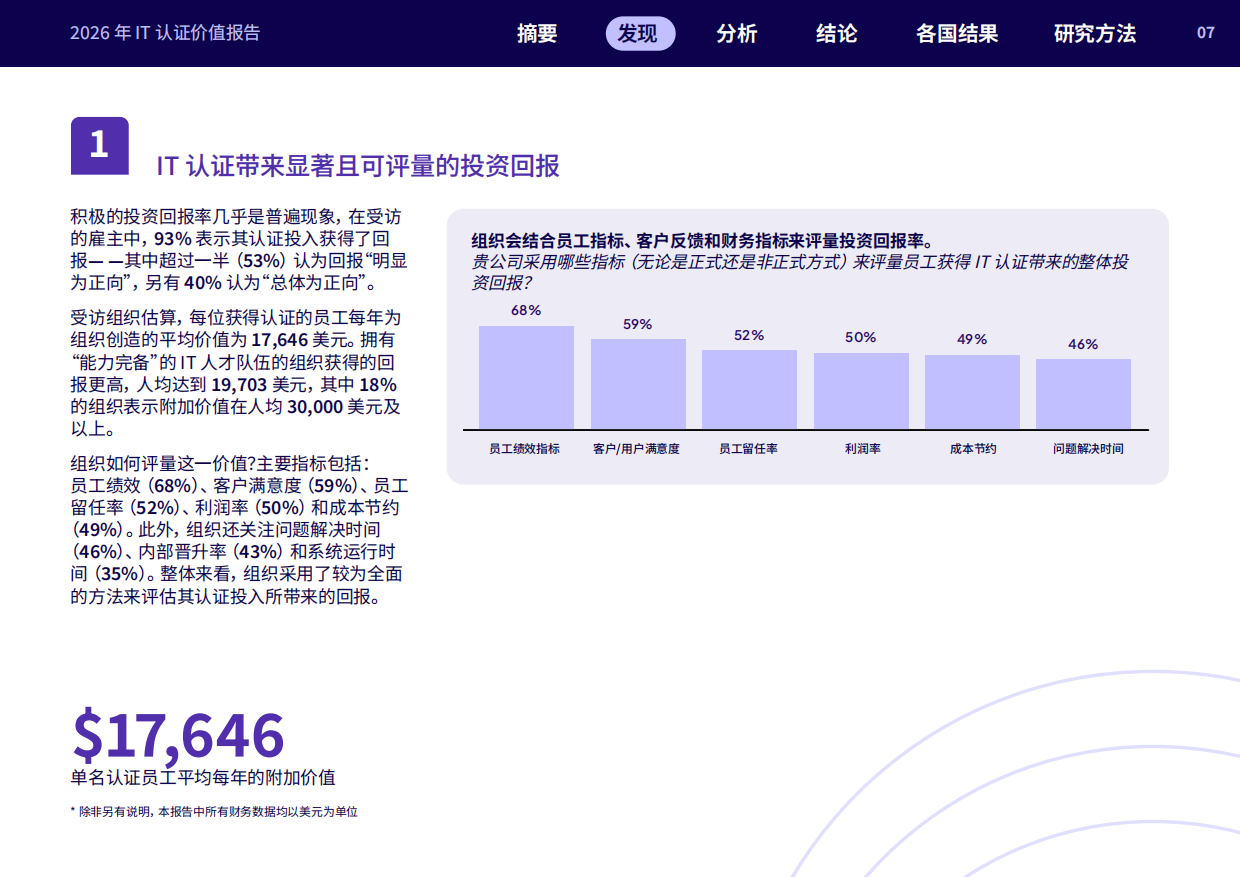Click the 49% bar for 成本节约

[x=972, y=392]
